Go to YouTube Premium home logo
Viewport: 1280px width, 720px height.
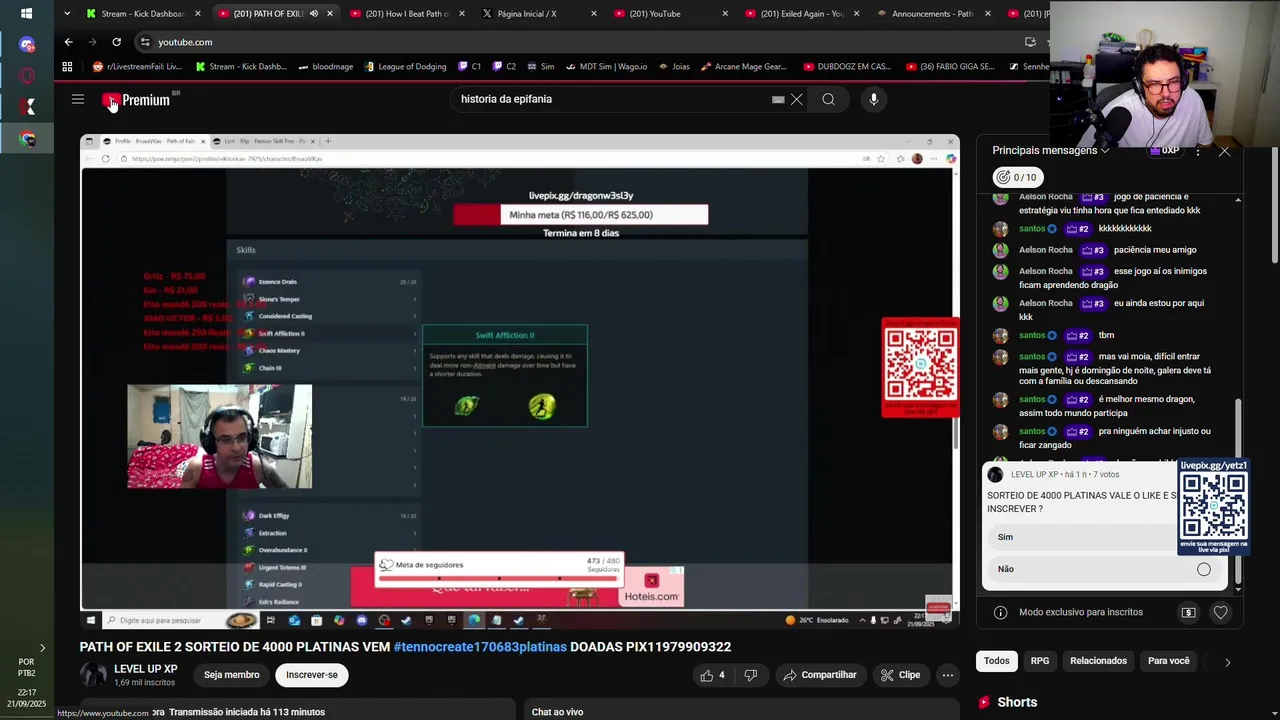click(137, 100)
